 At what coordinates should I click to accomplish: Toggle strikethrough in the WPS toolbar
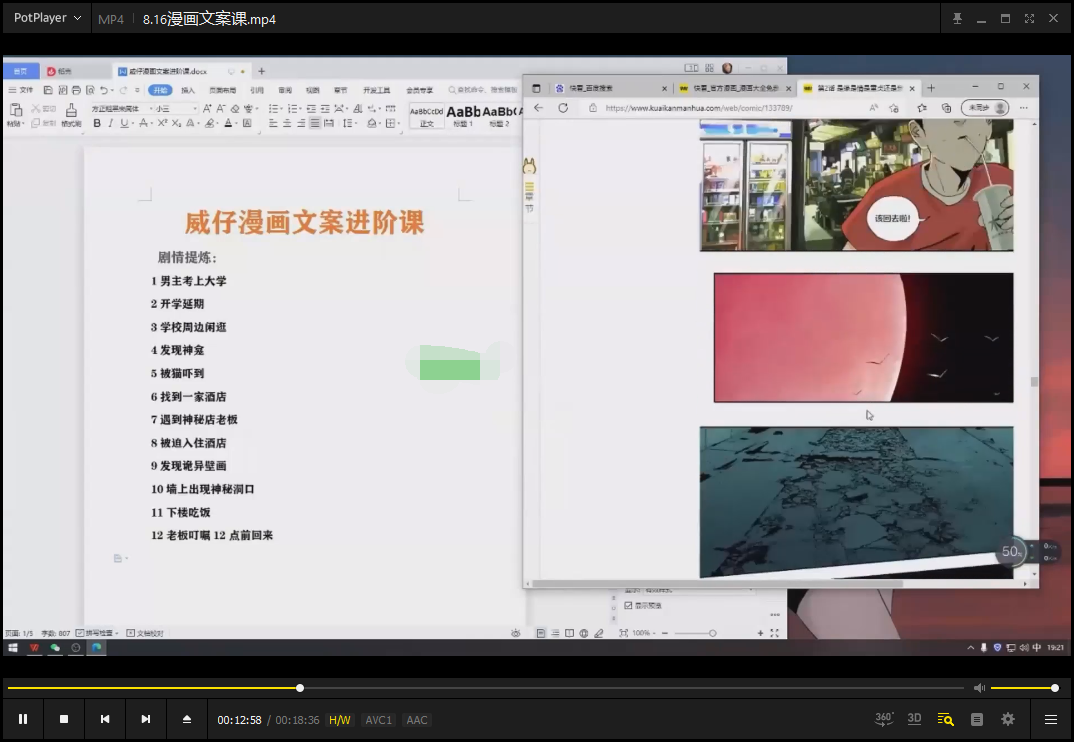143,123
